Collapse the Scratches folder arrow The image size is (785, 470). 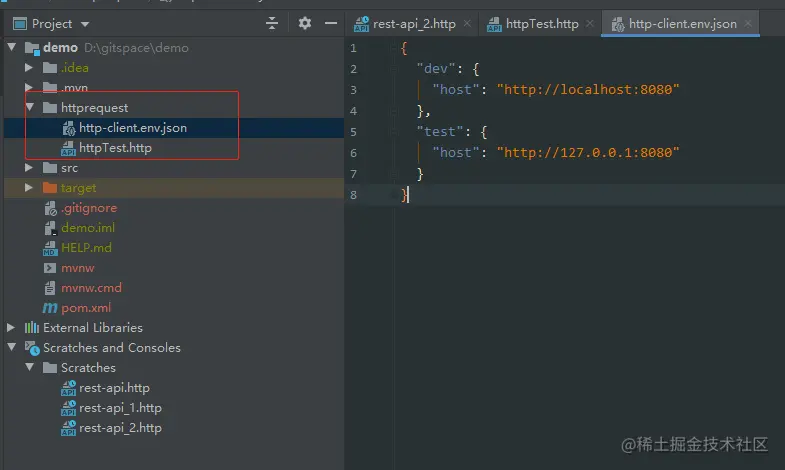[30, 367]
